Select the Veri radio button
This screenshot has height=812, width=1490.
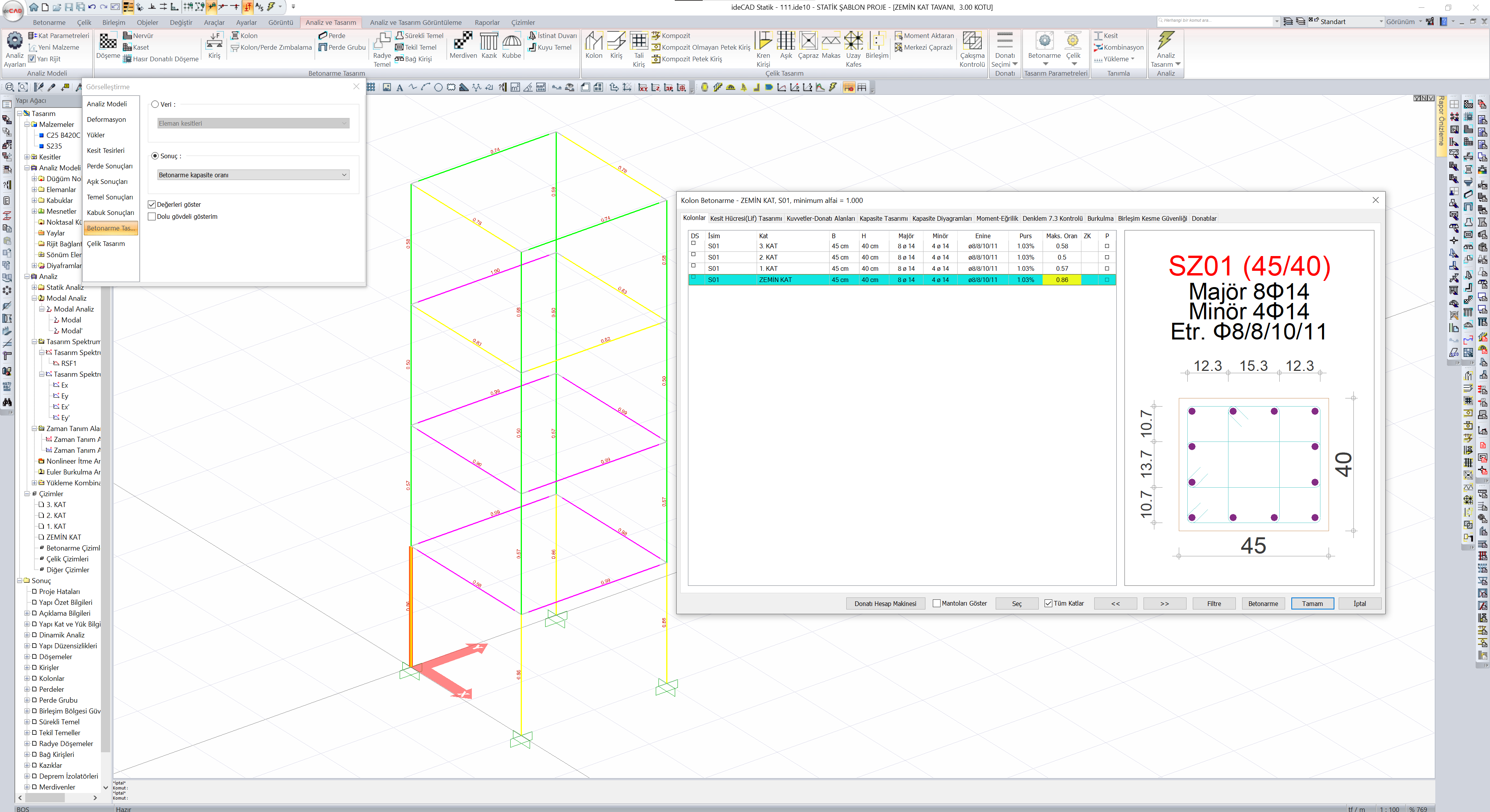pos(155,105)
